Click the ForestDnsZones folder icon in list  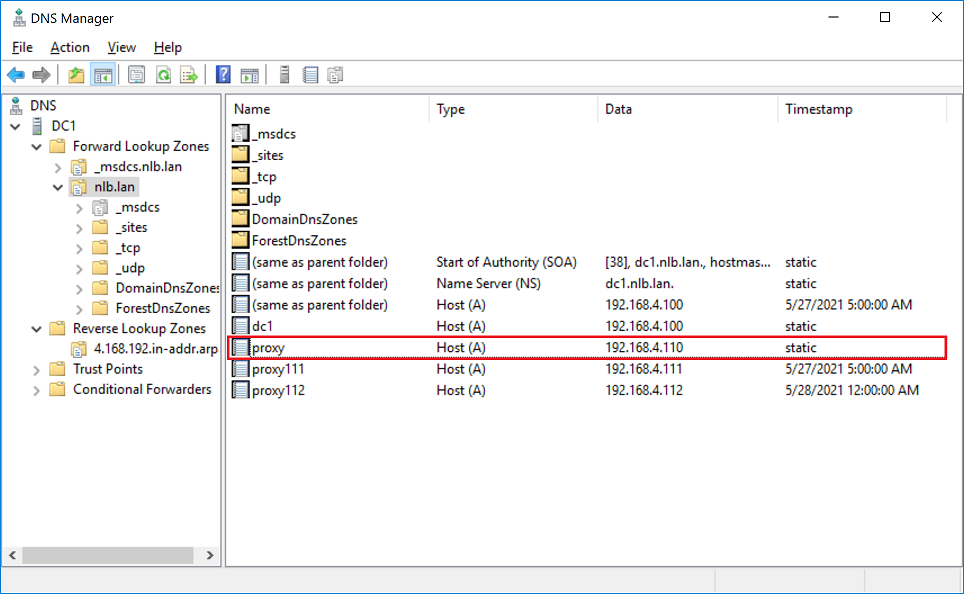click(240, 240)
